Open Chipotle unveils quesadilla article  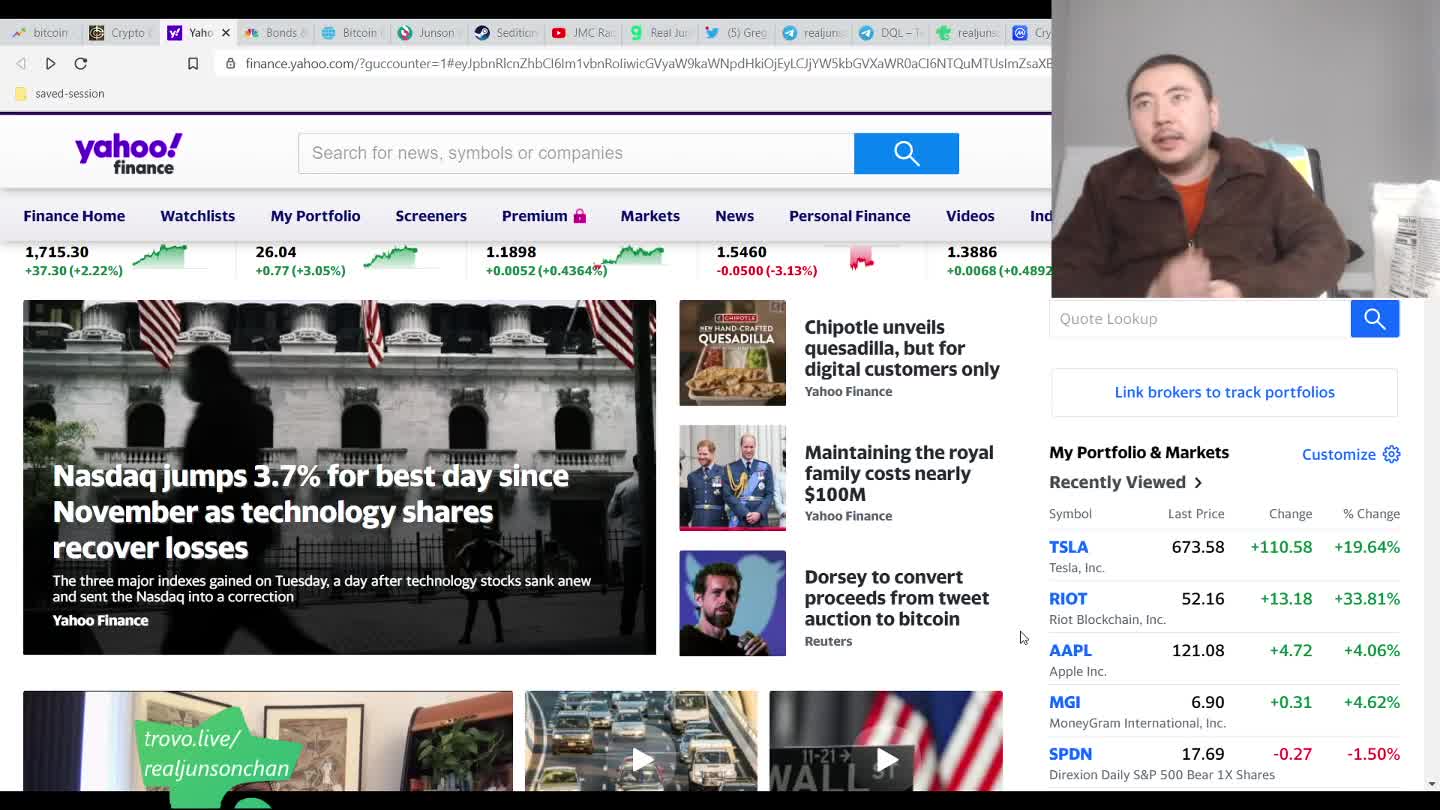pyautogui.click(x=902, y=348)
